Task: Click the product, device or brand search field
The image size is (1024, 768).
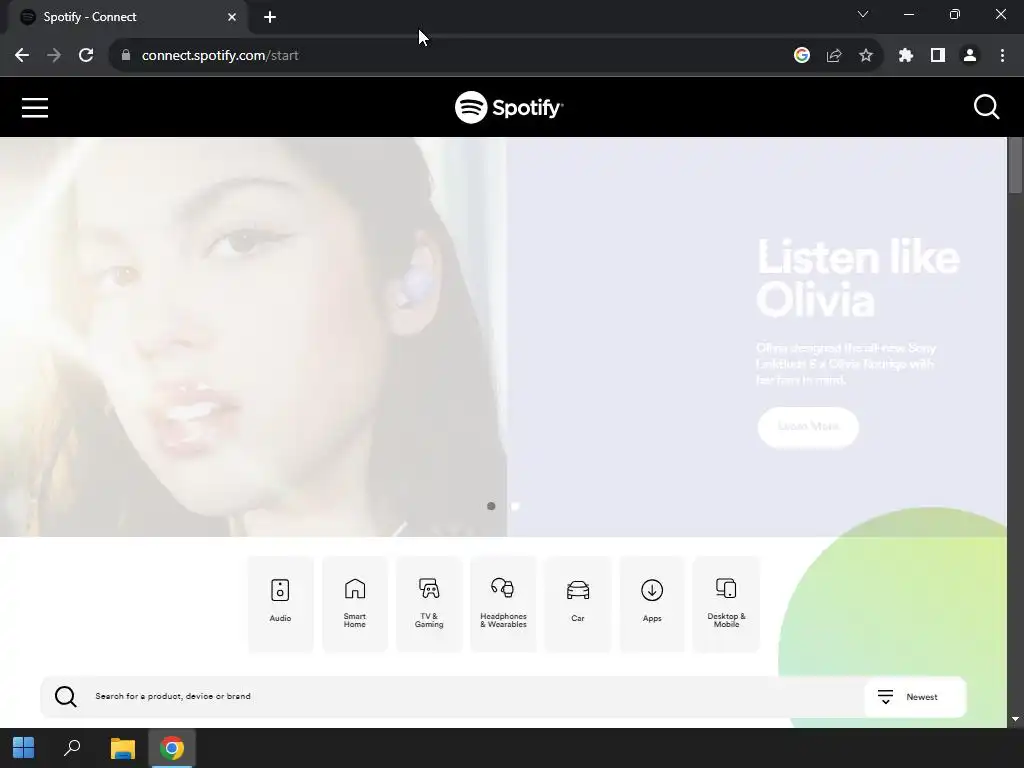Action: 452,696
